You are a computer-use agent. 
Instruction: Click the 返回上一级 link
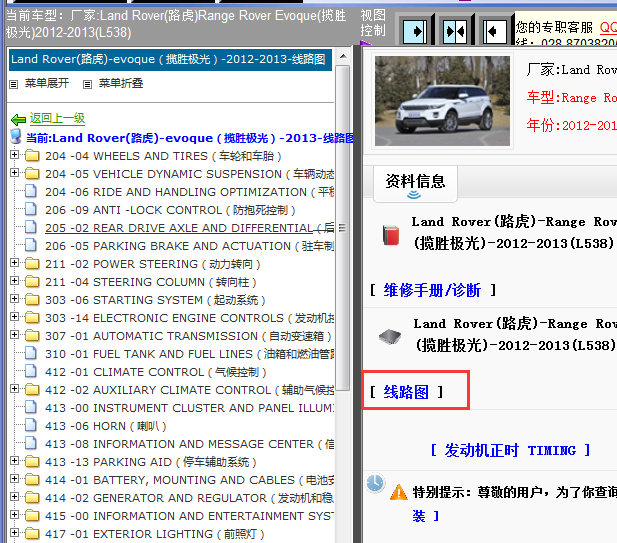pos(57,118)
